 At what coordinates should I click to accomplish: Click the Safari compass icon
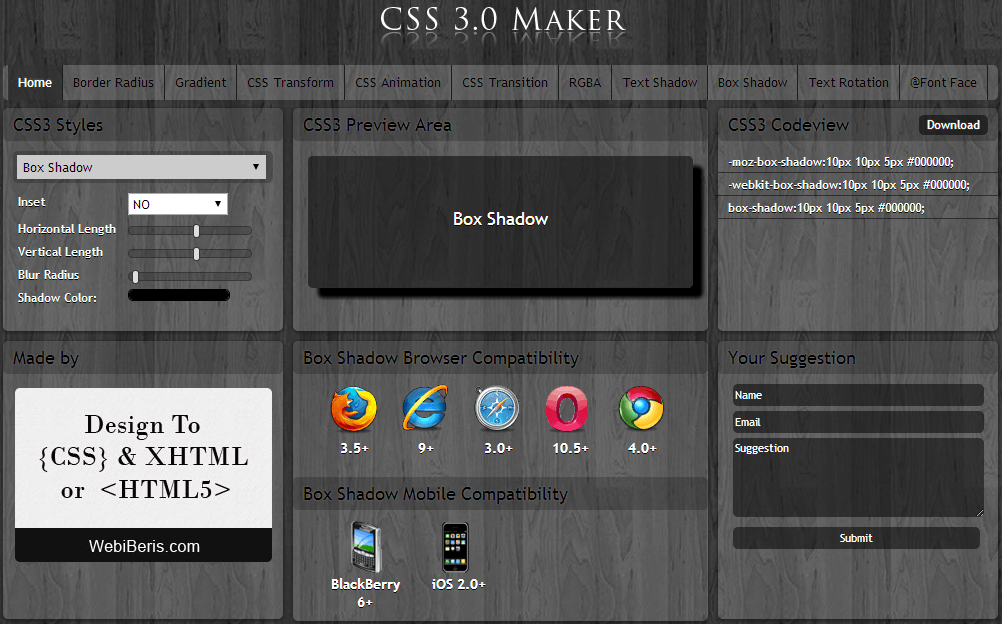click(x=497, y=408)
